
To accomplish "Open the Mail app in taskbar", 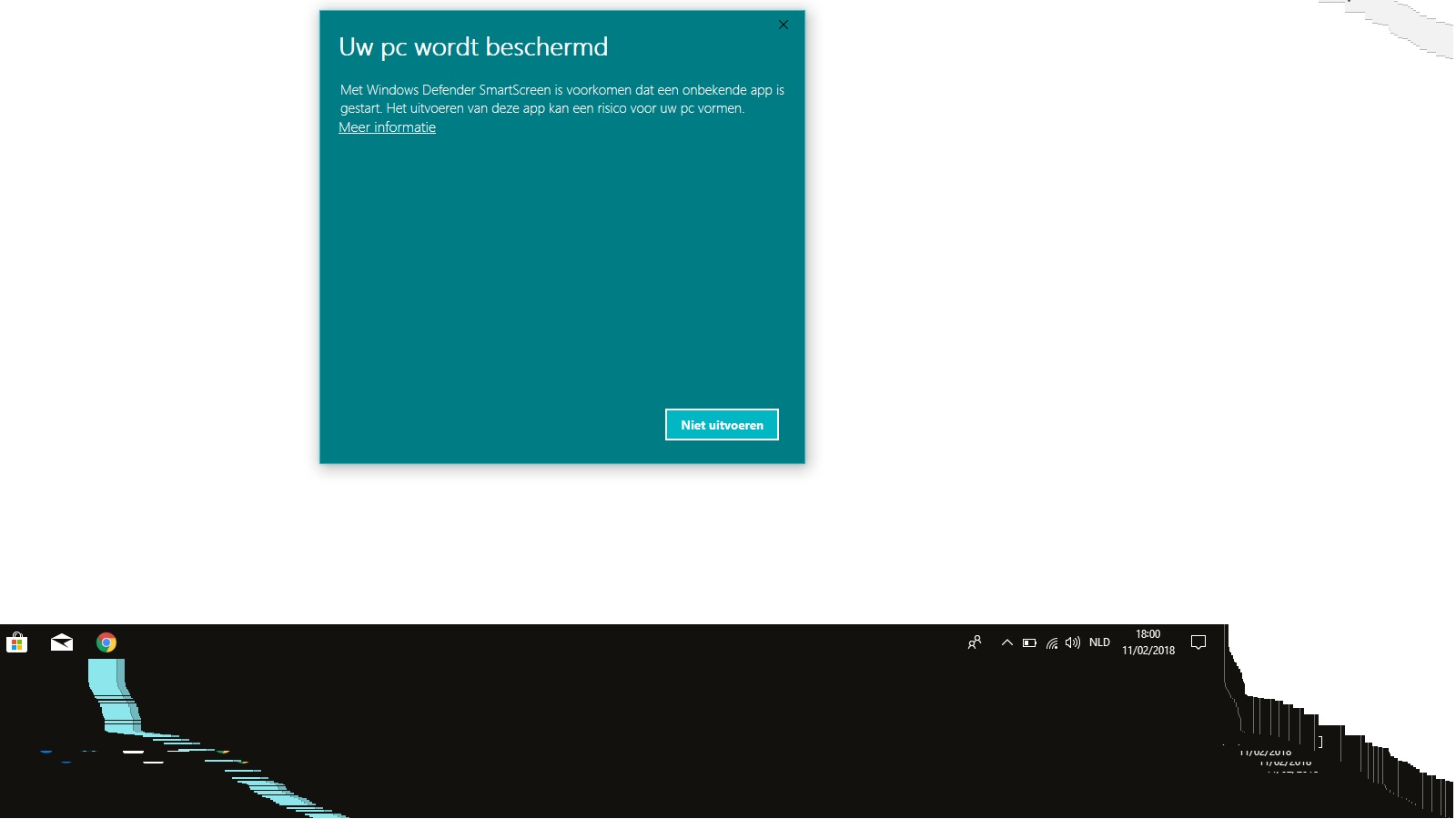I will tap(62, 642).
